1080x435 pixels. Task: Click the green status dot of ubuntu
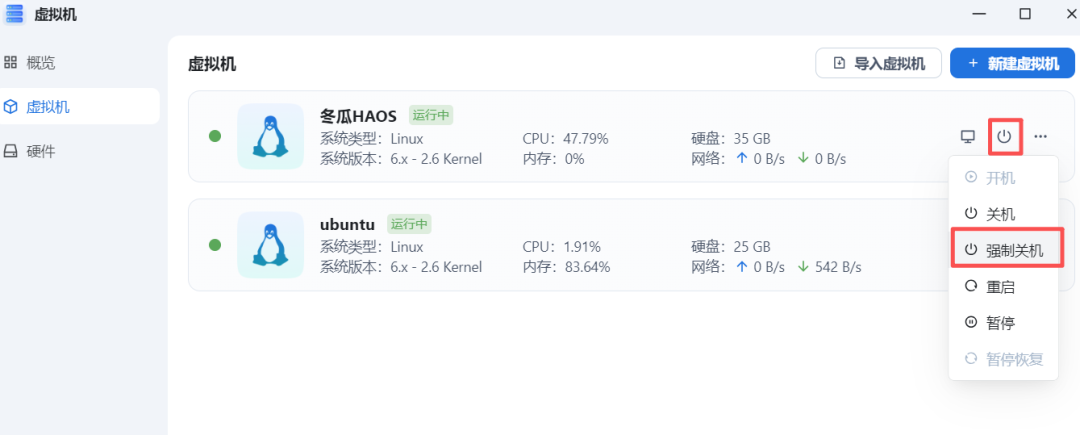click(215, 245)
